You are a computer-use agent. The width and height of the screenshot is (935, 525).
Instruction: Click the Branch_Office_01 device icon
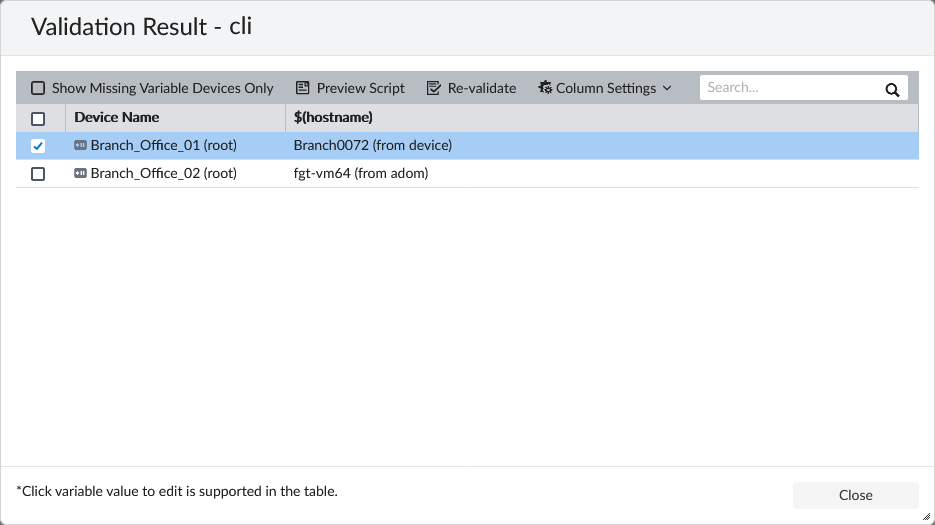[x=81, y=145]
